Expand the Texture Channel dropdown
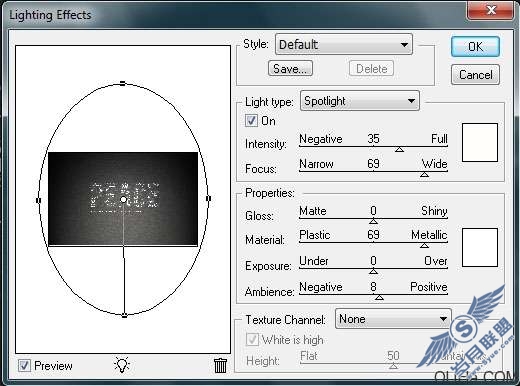520x386 pixels. click(x=393, y=319)
